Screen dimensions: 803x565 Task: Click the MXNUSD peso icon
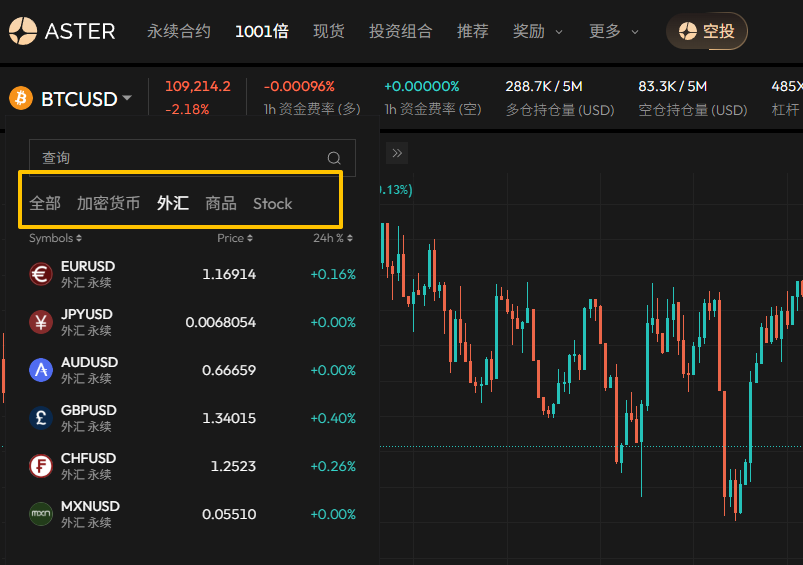(41, 514)
